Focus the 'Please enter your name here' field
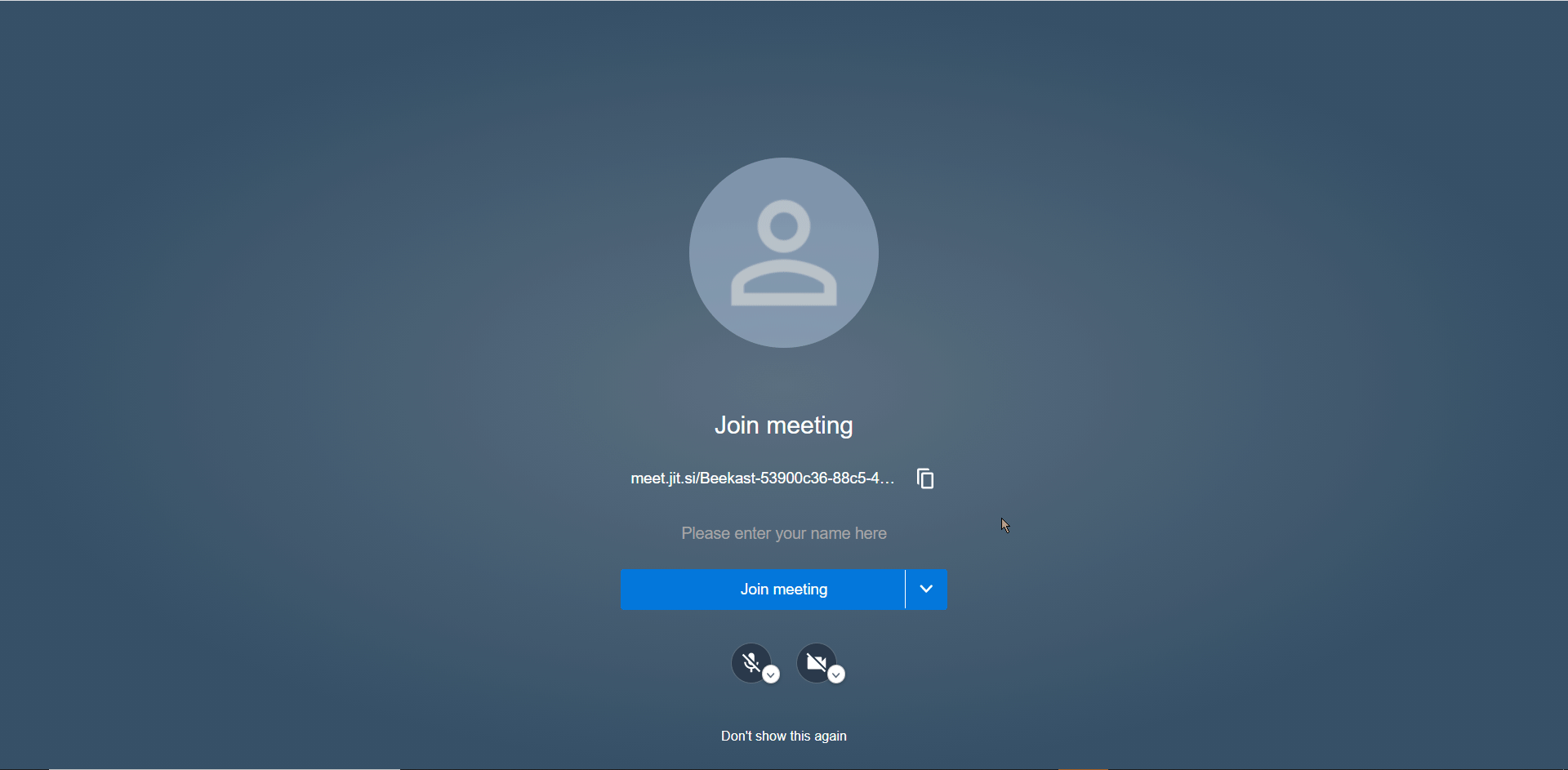This screenshot has width=1568, height=770. click(x=784, y=533)
